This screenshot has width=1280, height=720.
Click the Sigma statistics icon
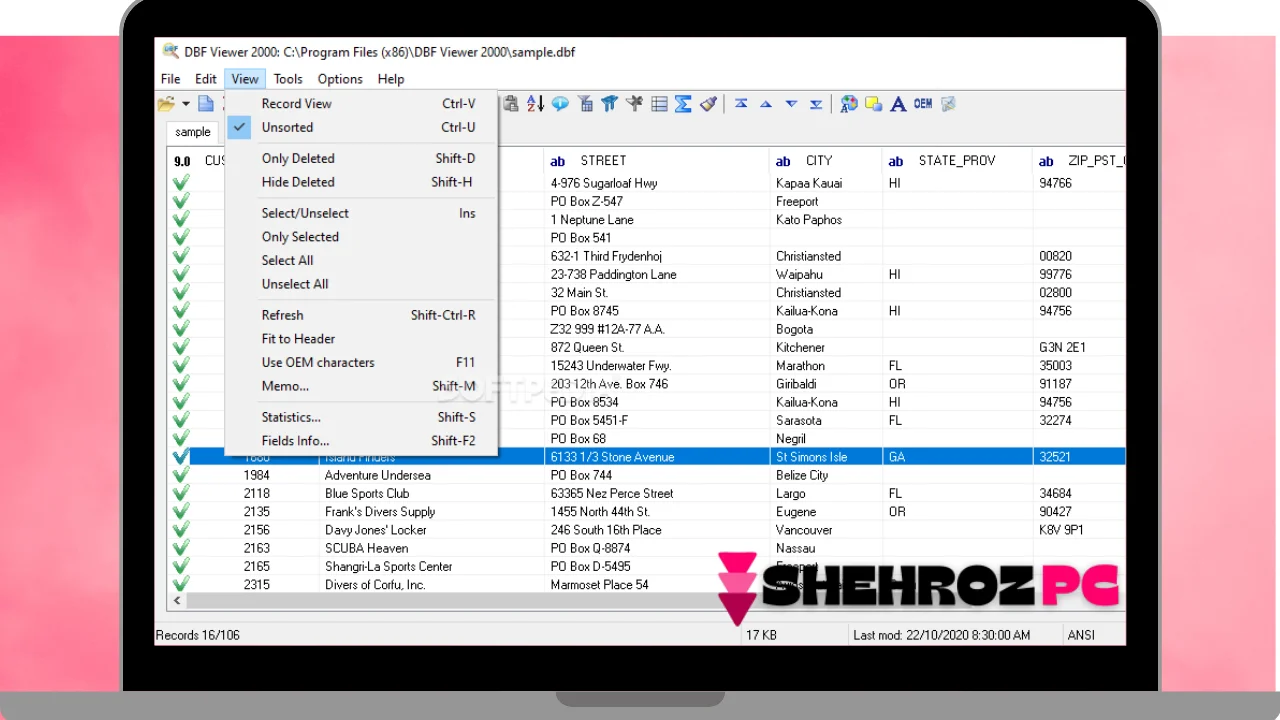tap(683, 103)
